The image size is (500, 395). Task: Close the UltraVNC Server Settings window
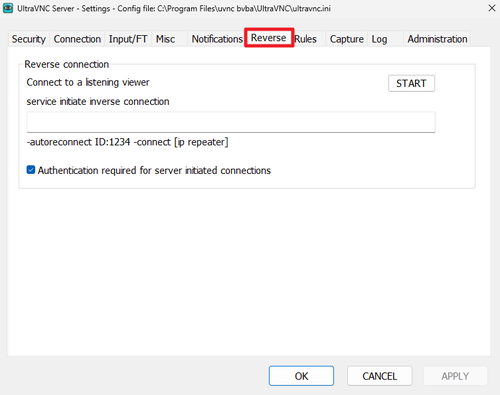tap(492, 8)
